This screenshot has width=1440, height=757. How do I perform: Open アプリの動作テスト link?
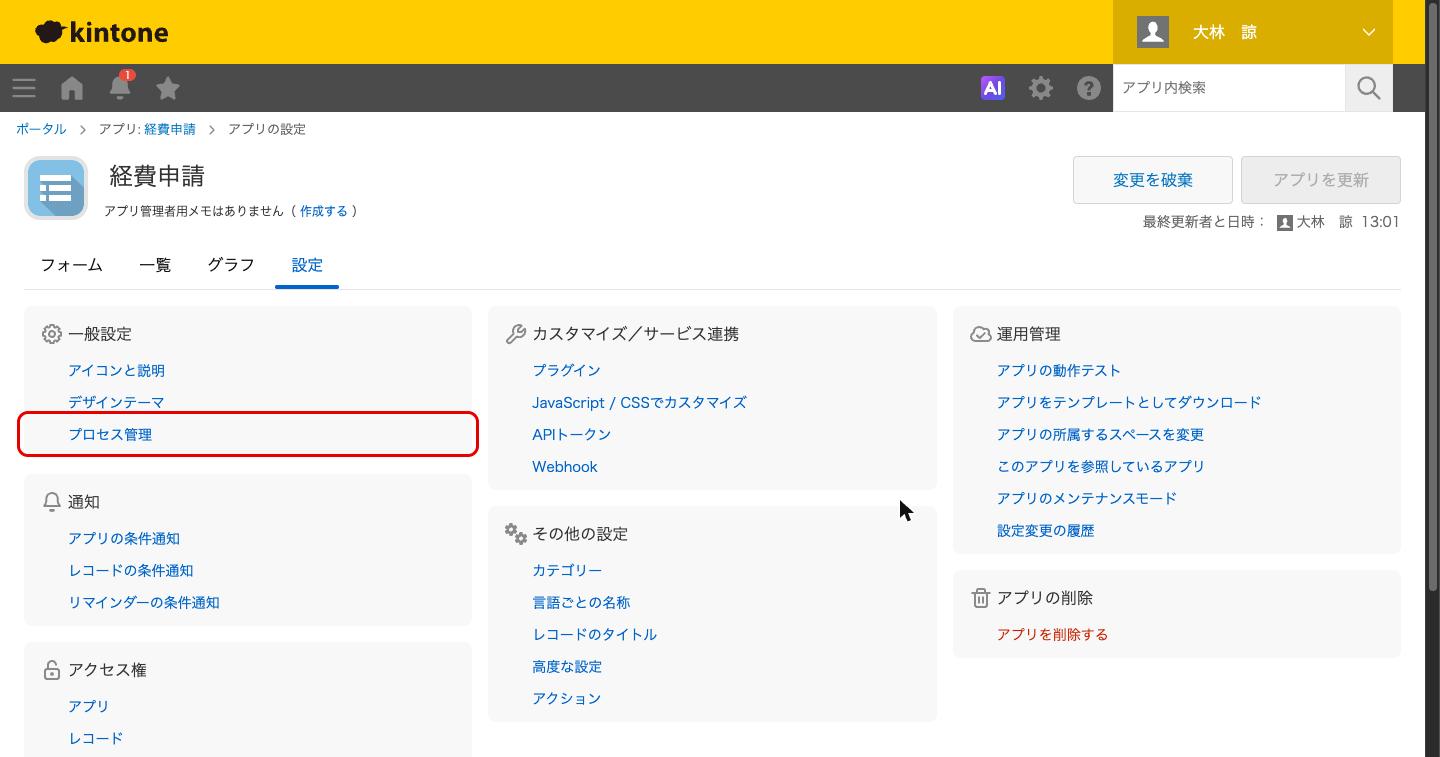(1059, 370)
